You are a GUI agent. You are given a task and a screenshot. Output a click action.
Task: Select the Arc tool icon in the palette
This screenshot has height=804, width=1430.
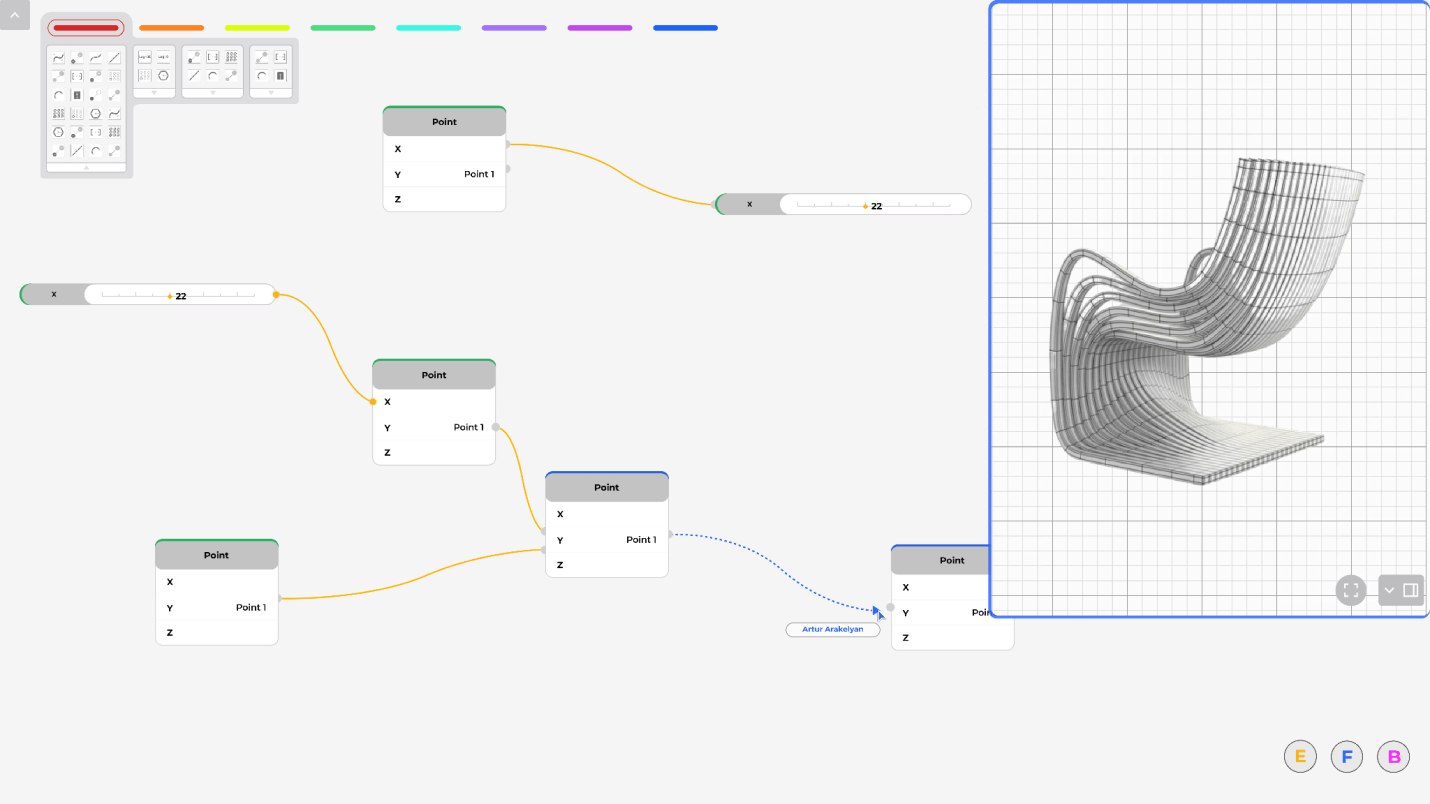[x=59, y=94]
